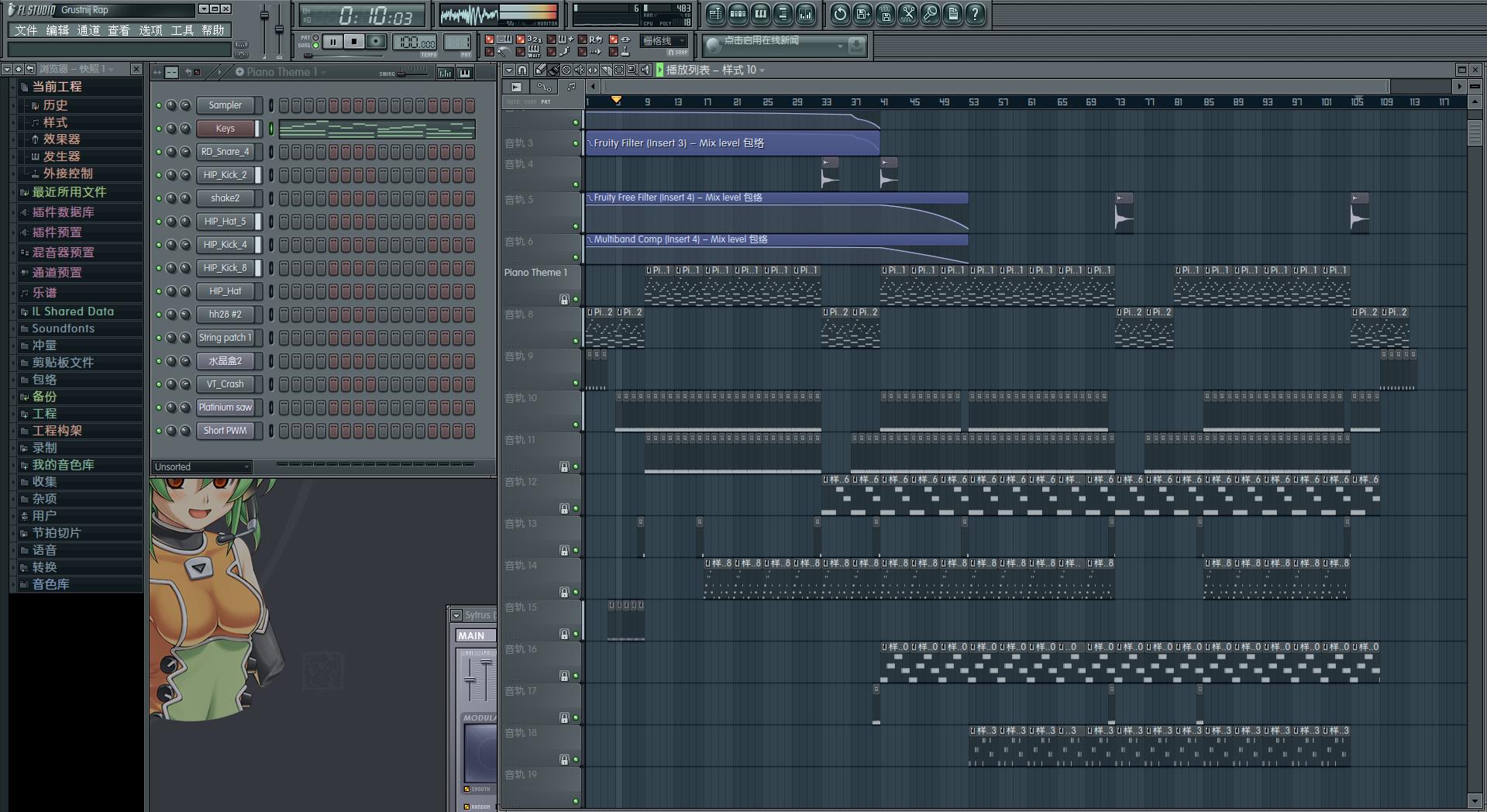Open the 工具 menu
1487x812 pixels.
point(182,30)
